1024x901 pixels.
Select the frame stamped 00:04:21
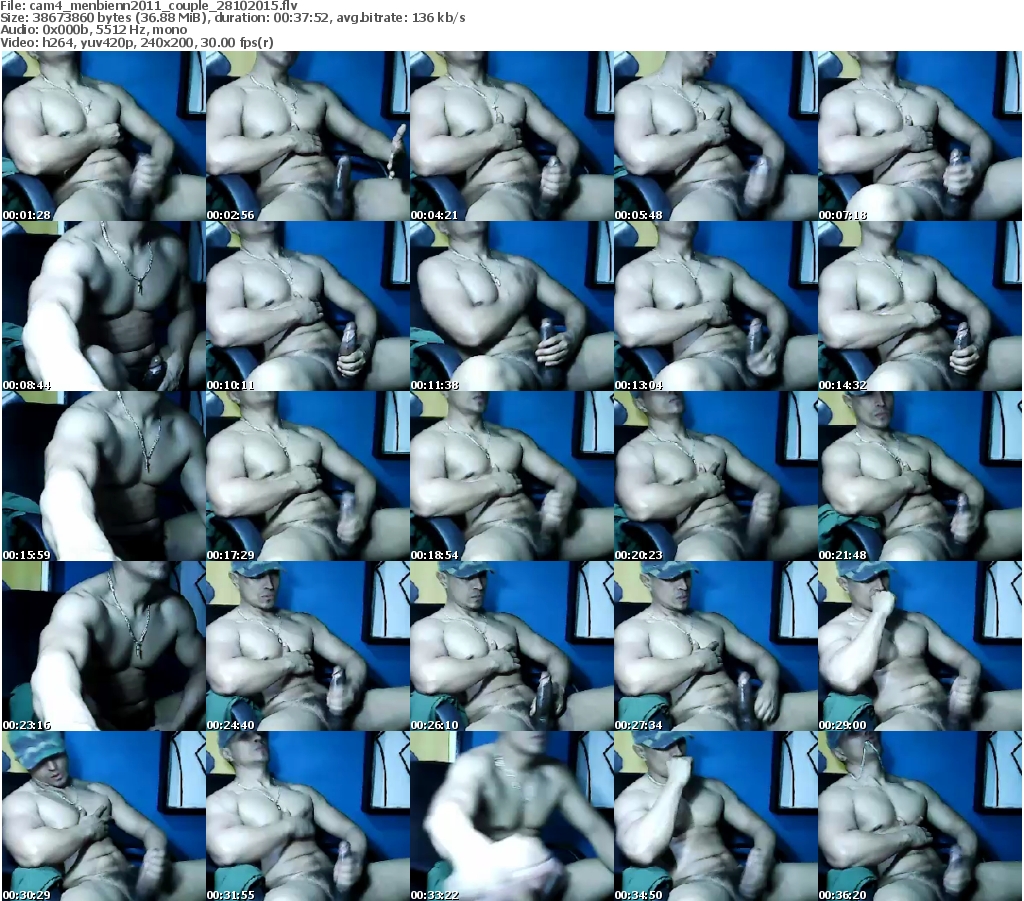coord(511,136)
